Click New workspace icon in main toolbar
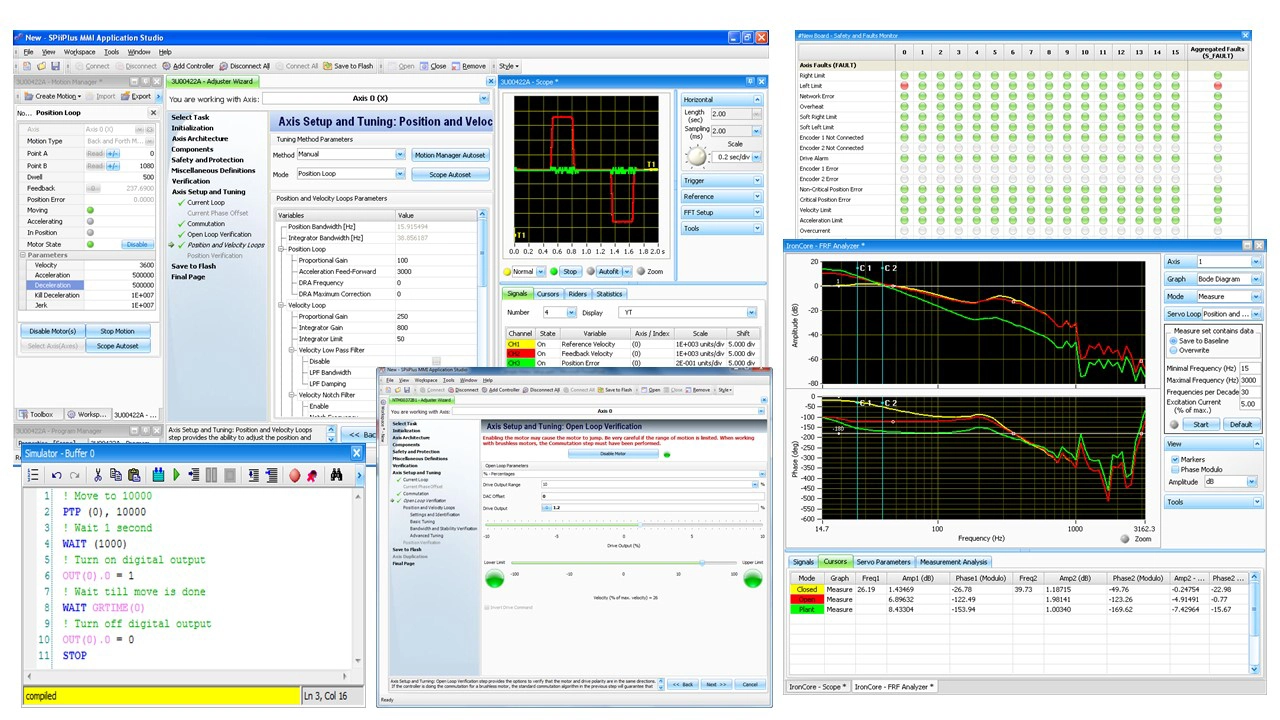Screen dimensions: 1280x720 point(27,66)
